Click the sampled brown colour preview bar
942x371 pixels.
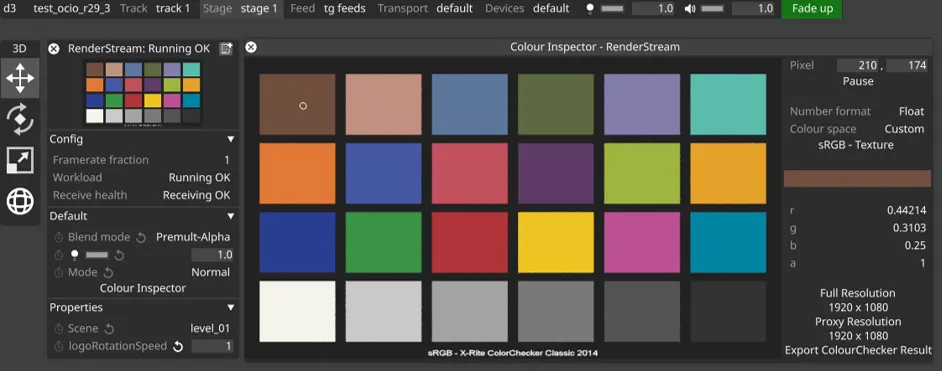(x=857, y=178)
